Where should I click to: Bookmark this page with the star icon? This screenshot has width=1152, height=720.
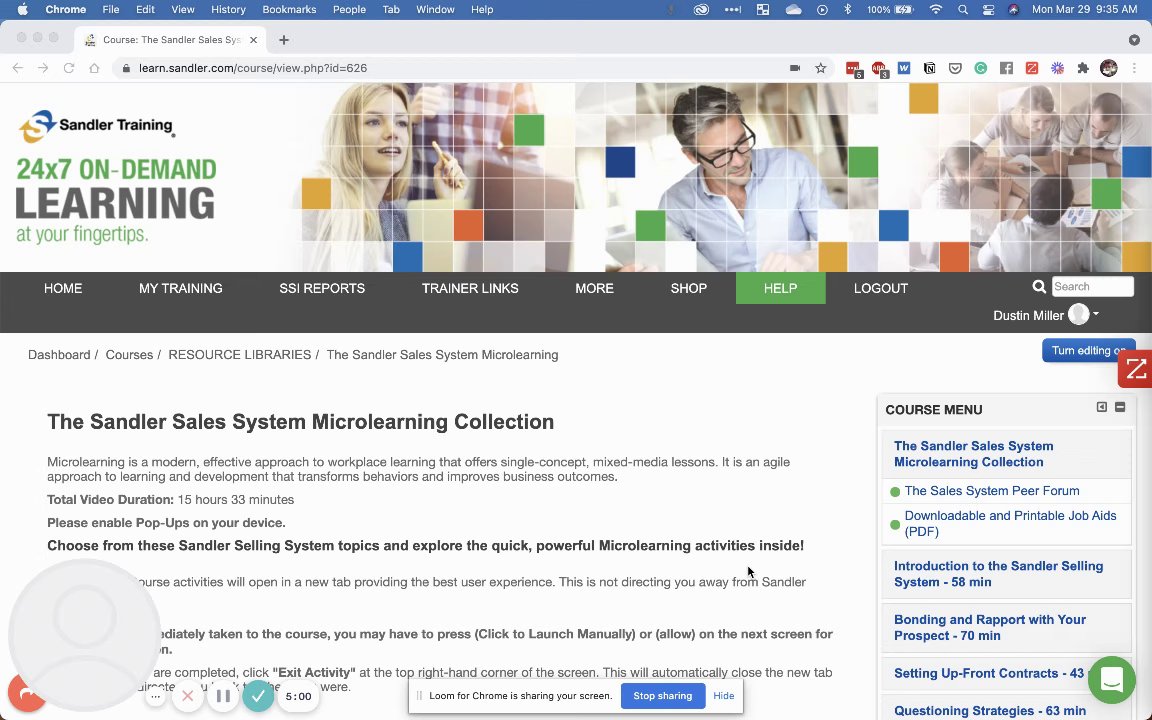point(821,68)
